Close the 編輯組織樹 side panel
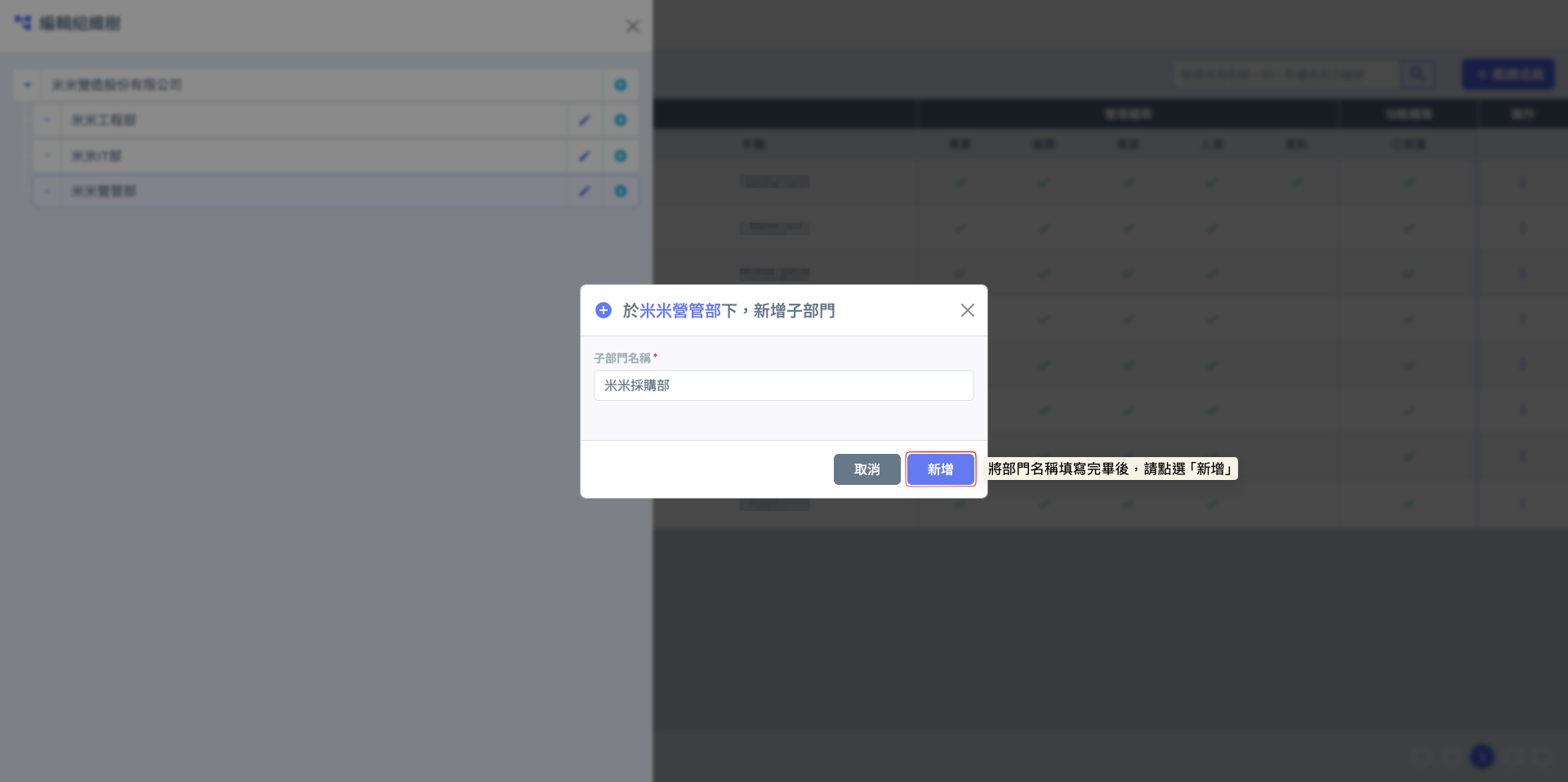Screen dimensions: 1568x782 pos(632,26)
